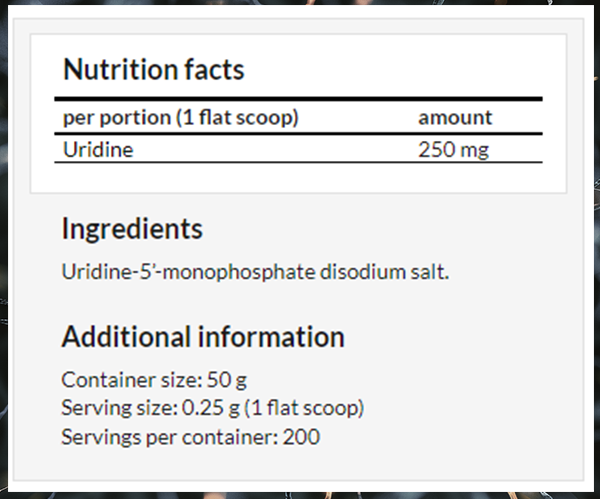This screenshot has width=600, height=499.
Task: Click the (1 flat scoop) text in serving size
Action: tap(304, 408)
